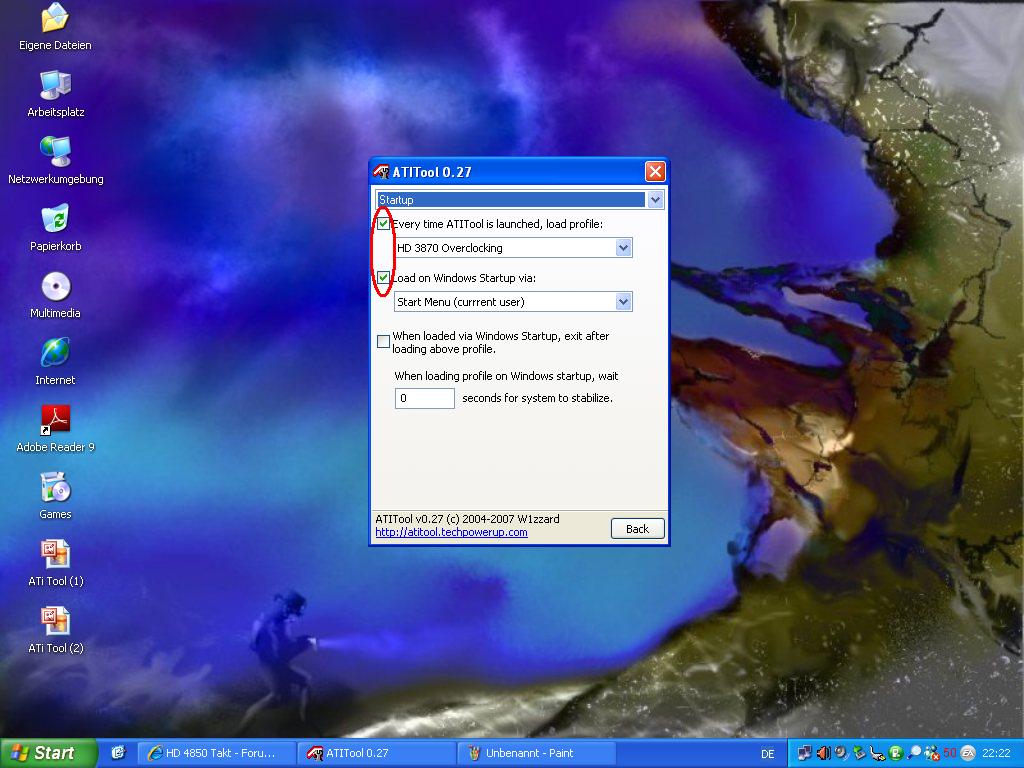Image resolution: width=1024 pixels, height=768 pixels.
Task: Click the green round tray icon
Action: [895, 753]
